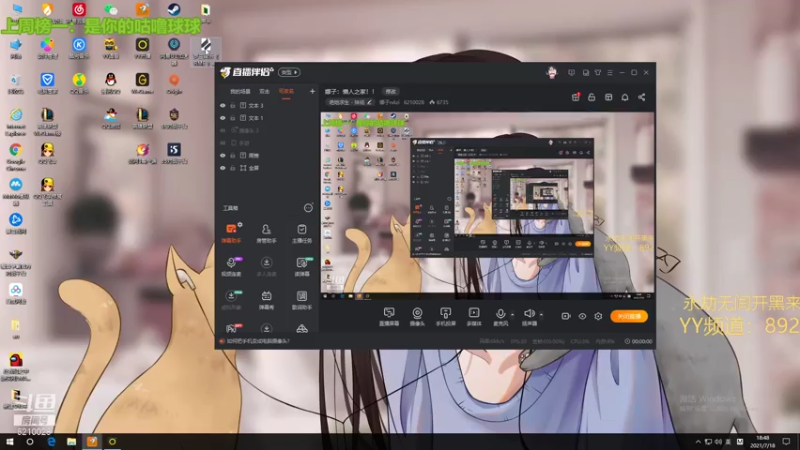Open the 读弹幕 tool

[302, 266]
